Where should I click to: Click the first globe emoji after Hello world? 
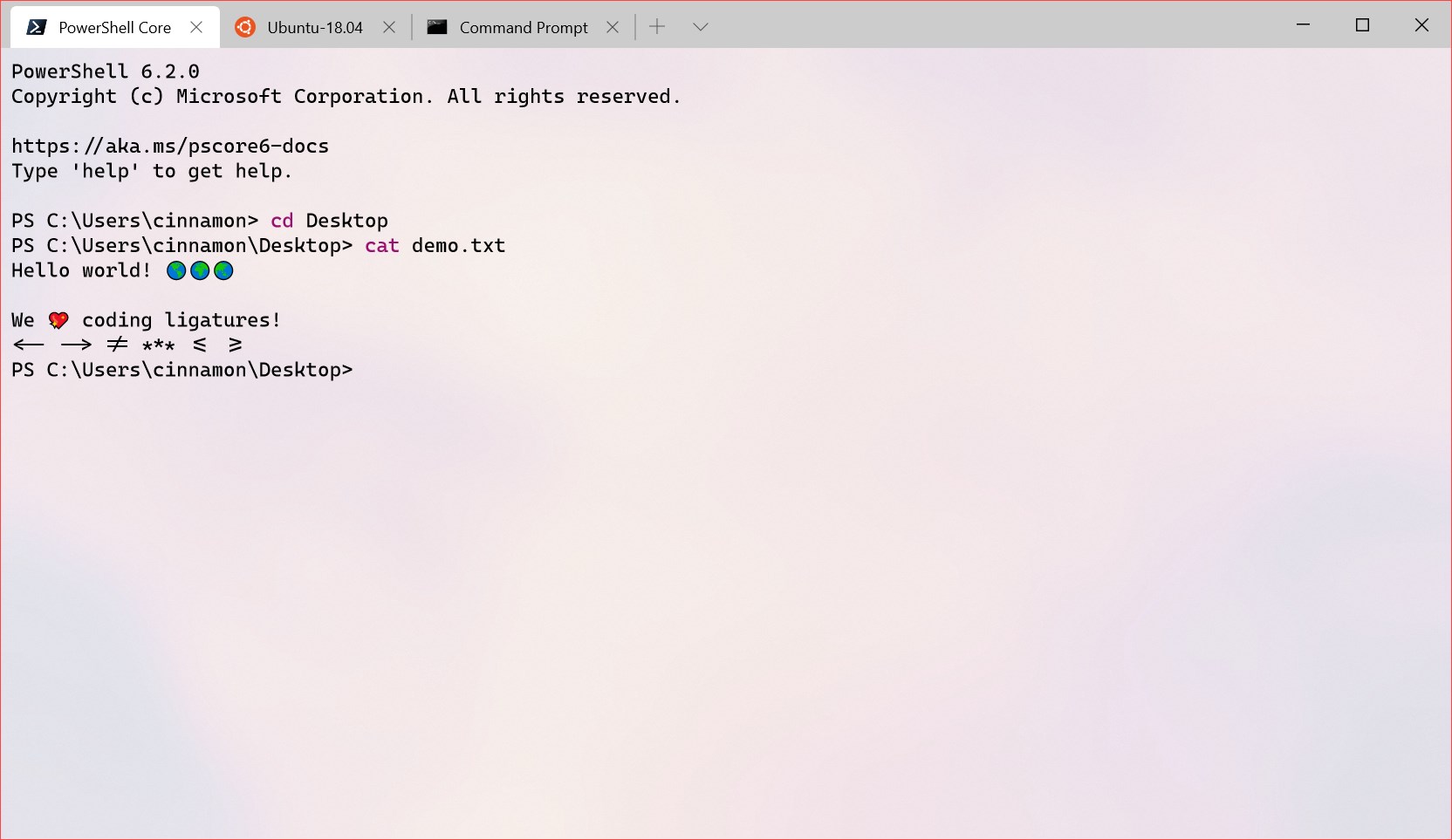point(175,270)
